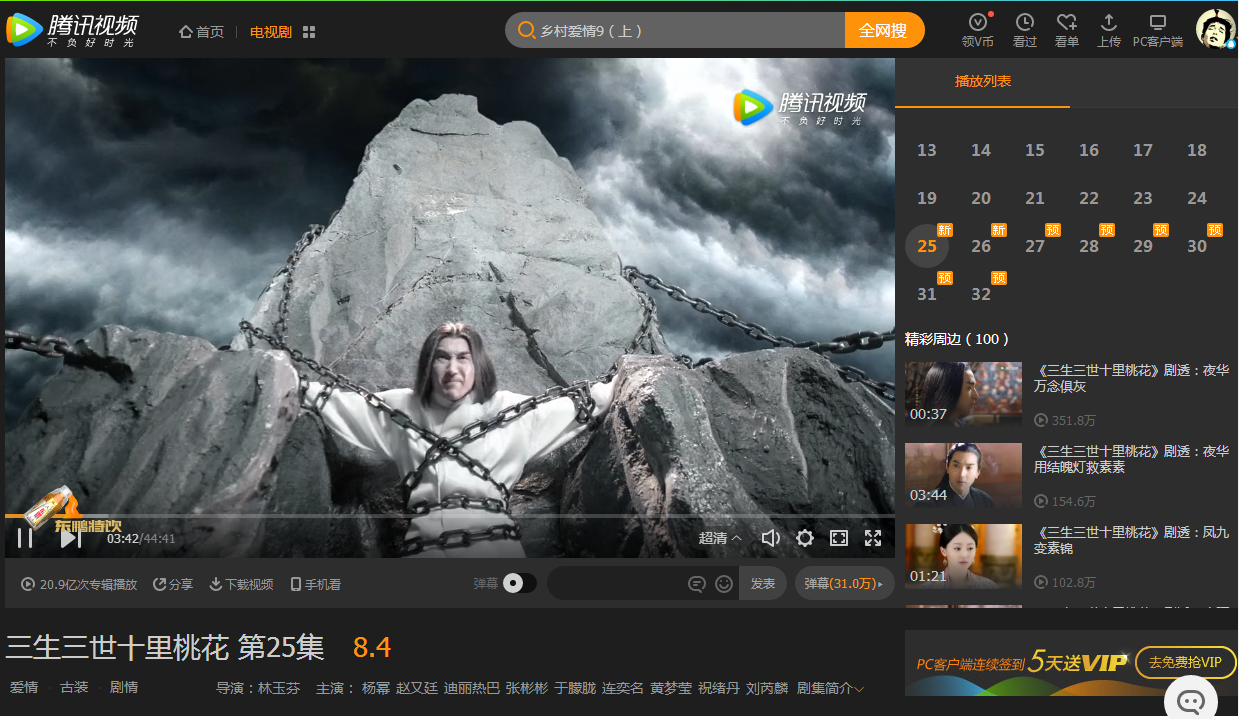Open the danmaku style bubble icon
Screen dimensions: 1239x719
click(x=697, y=584)
